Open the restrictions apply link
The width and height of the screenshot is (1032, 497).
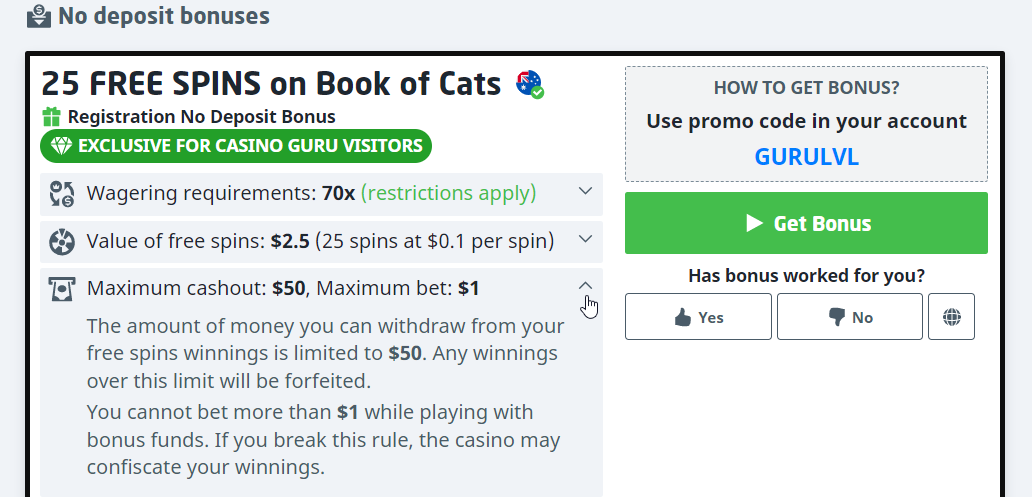pos(448,193)
